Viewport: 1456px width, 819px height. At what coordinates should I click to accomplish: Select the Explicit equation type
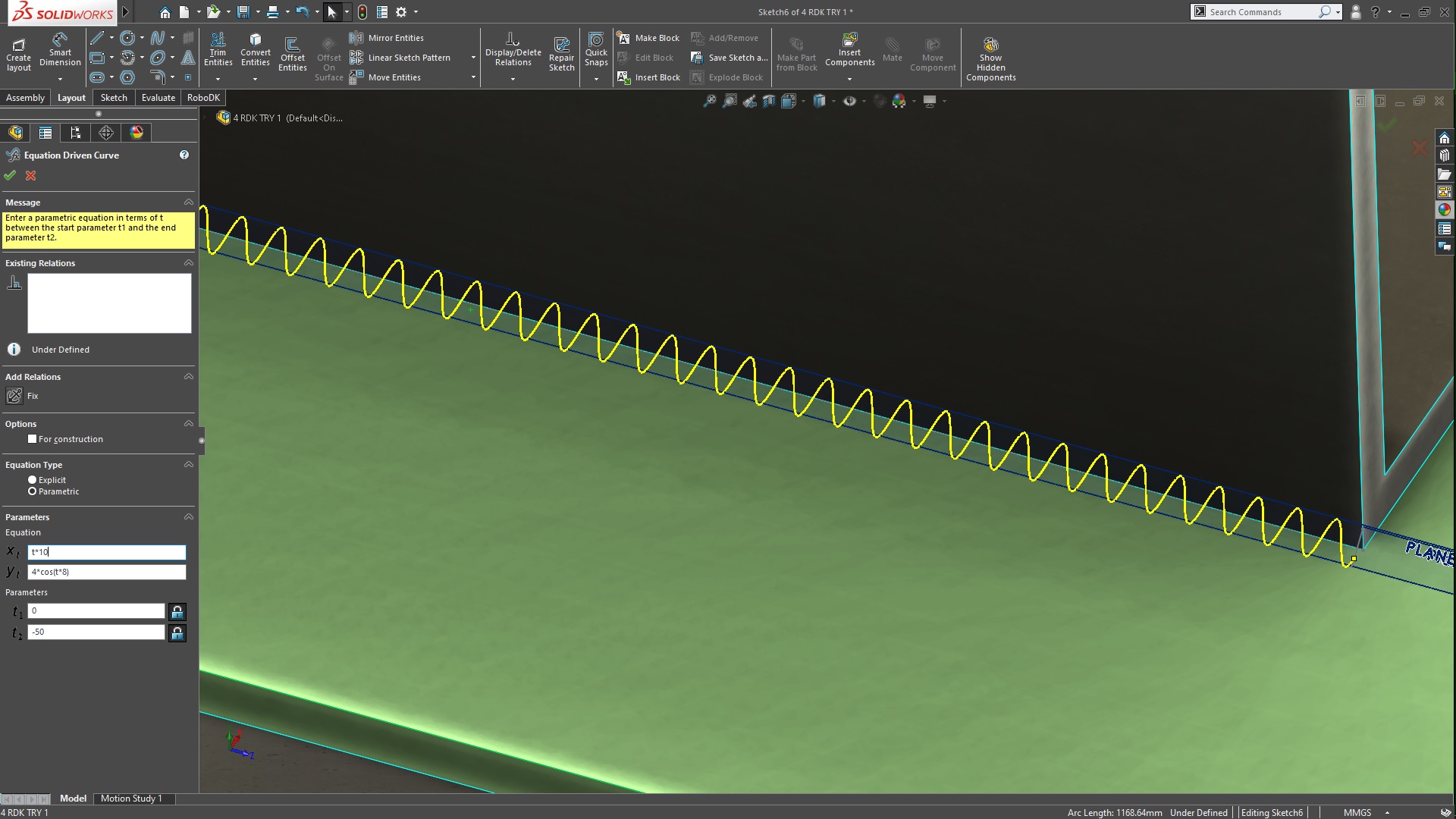(33, 480)
